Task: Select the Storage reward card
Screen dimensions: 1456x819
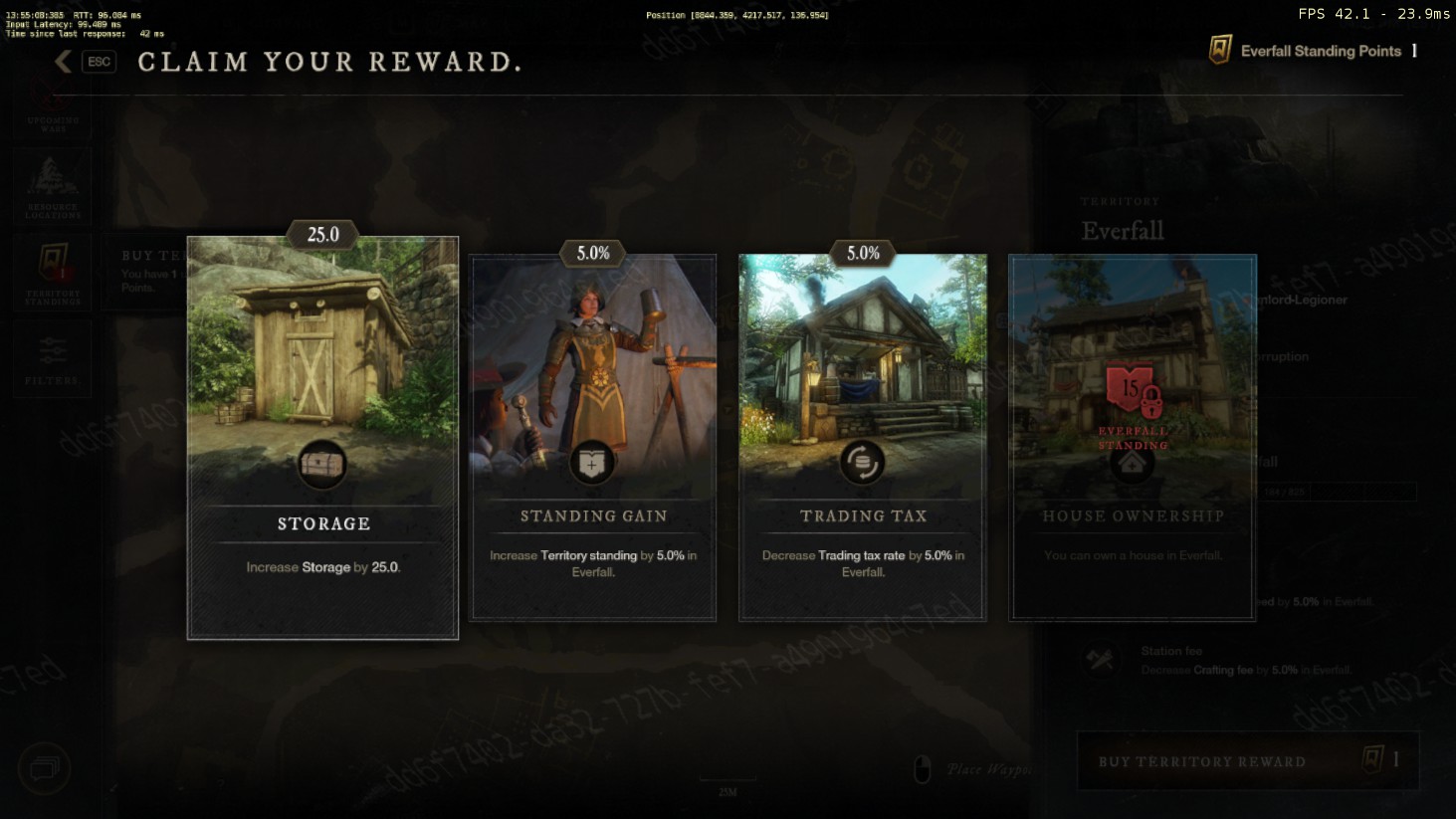Action: (322, 438)
